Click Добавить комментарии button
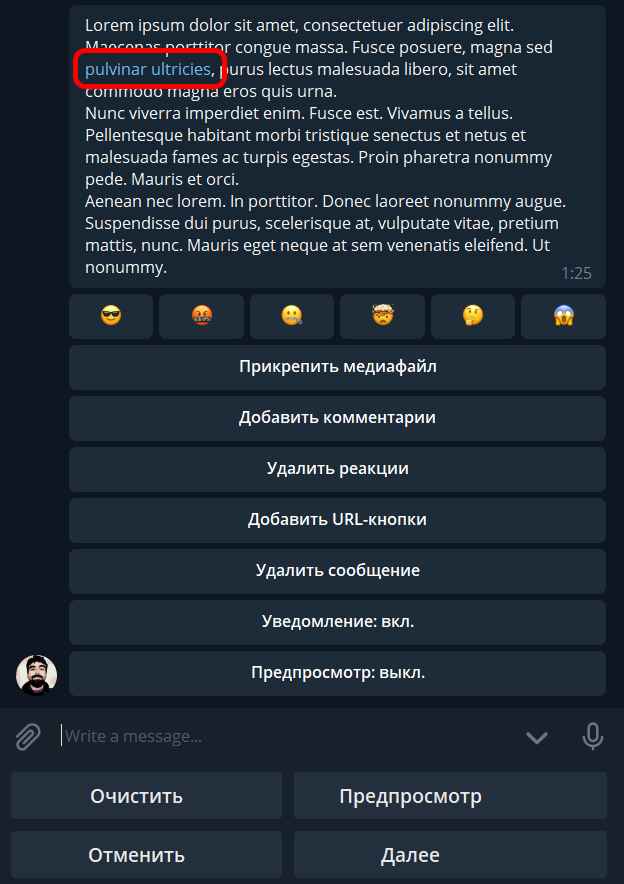This screenshot has width=624, height=884. coord(338,418)
